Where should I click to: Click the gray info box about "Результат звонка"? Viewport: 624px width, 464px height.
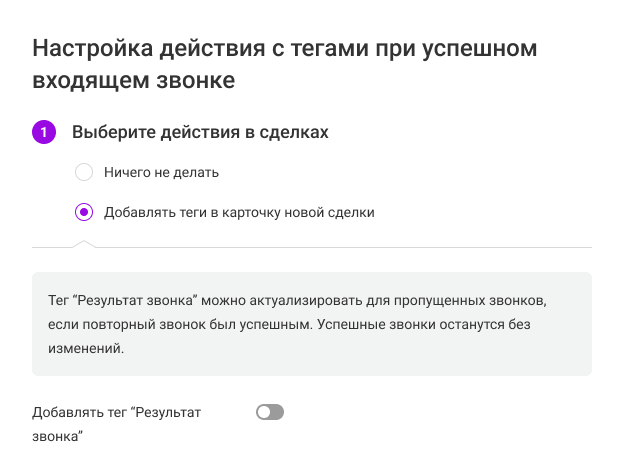coord(312,324)
